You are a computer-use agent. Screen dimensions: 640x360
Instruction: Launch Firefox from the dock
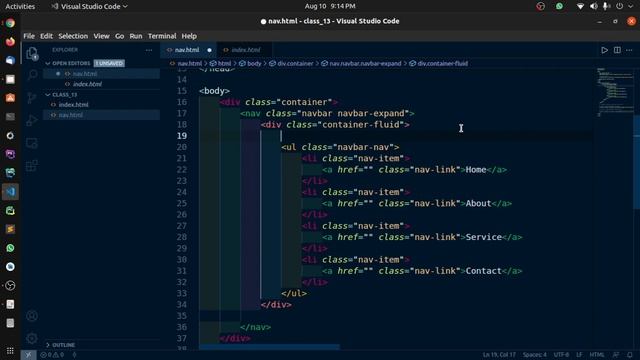(10, 42)
